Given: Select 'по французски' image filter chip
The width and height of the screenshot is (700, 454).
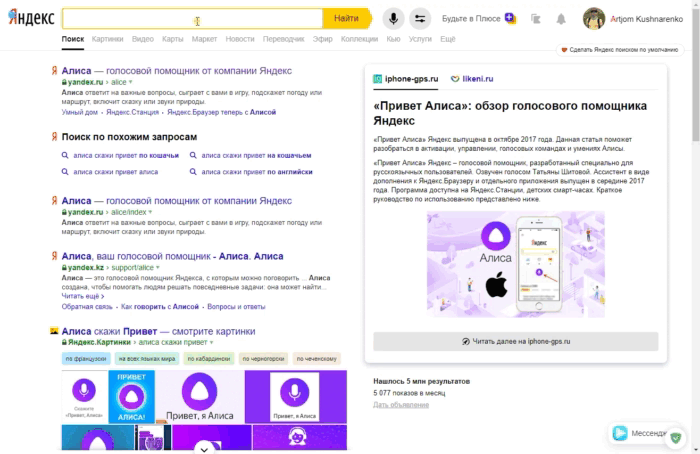Looking at the screenshot, I should click(x=86, y=358).
